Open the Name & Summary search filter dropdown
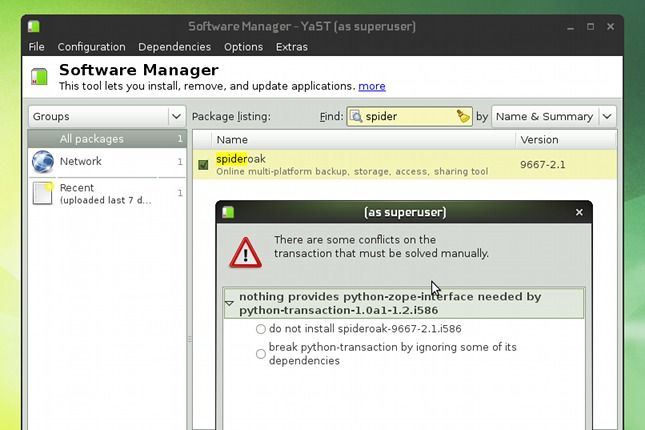 (554, 116)
